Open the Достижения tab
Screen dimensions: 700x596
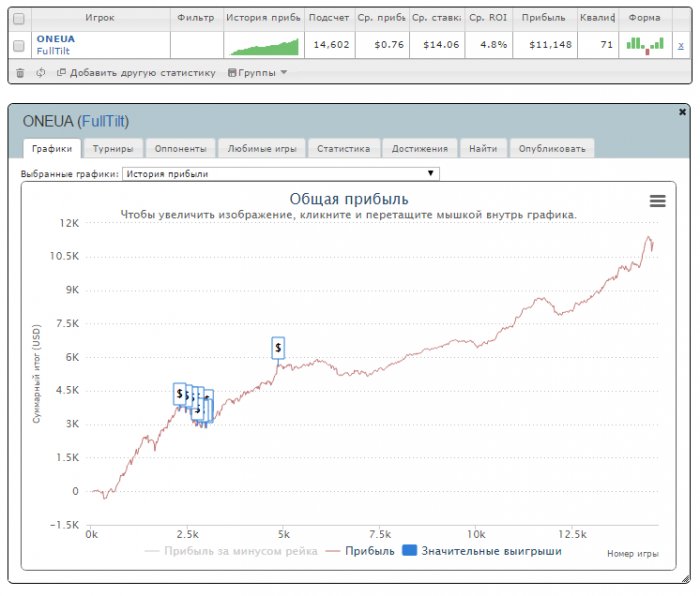pyautogui.click(x=420, y=149)
